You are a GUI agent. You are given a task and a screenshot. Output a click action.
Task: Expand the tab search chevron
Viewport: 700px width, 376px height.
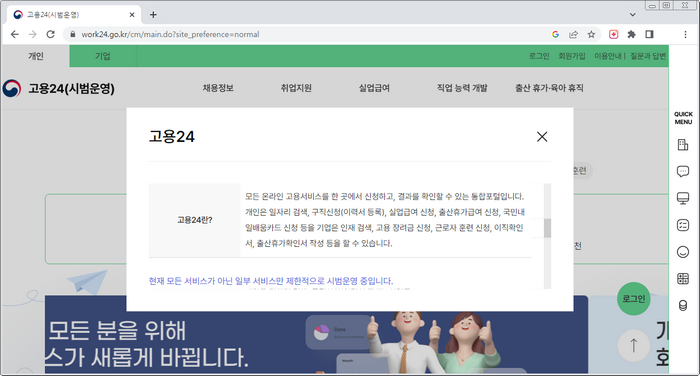[633, 15]
